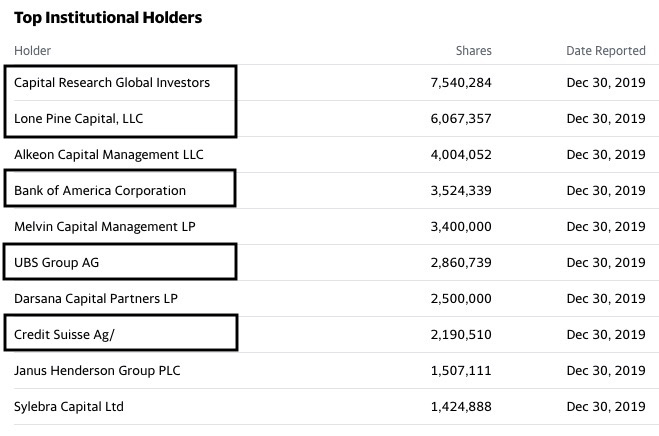The image size is (659, 436).
Task: Open Alkeon Capital Management LLC entry
Action: (109, 154)
